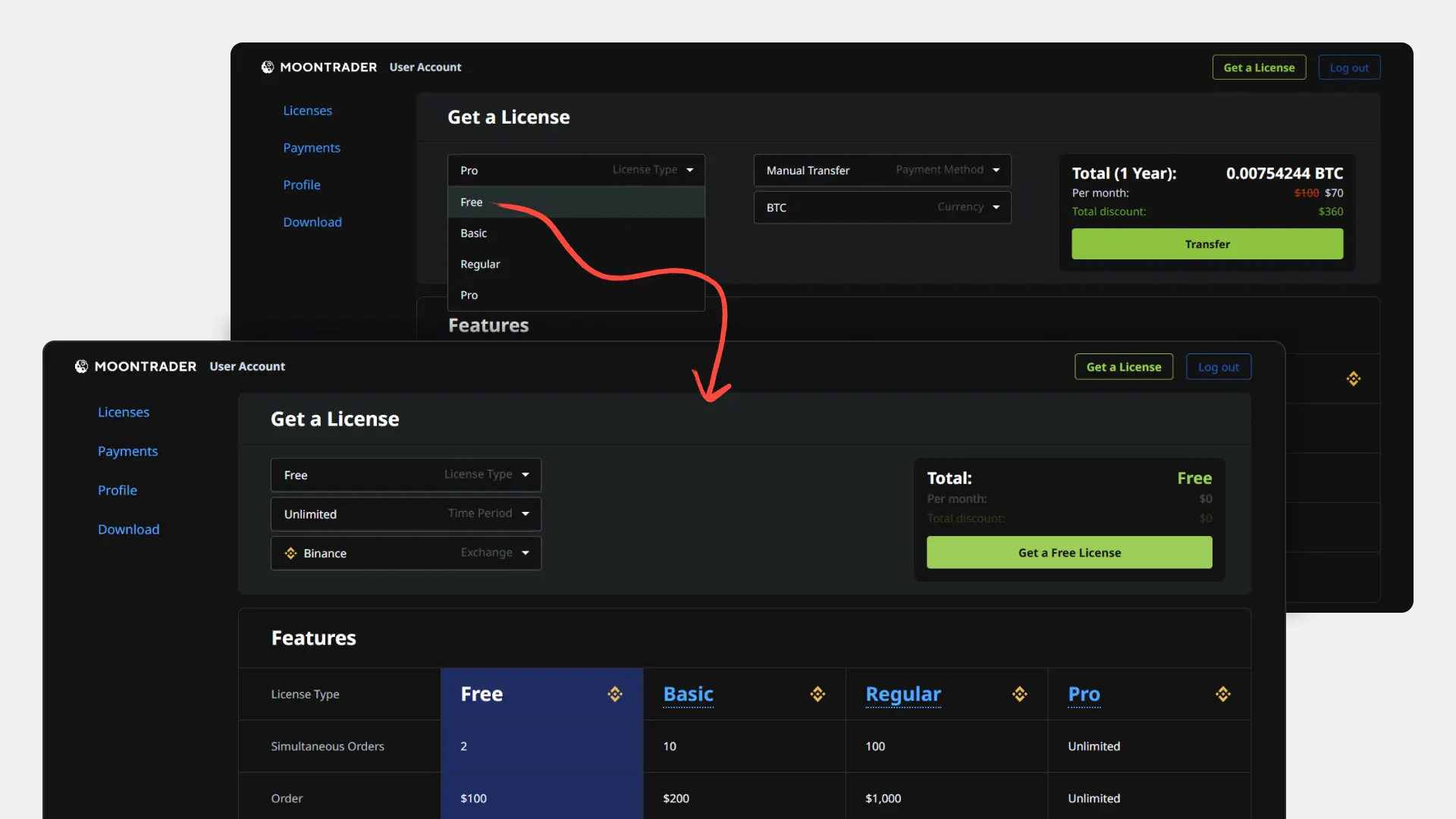
Task: Click Log out in front window
Action: point(1218,367)
